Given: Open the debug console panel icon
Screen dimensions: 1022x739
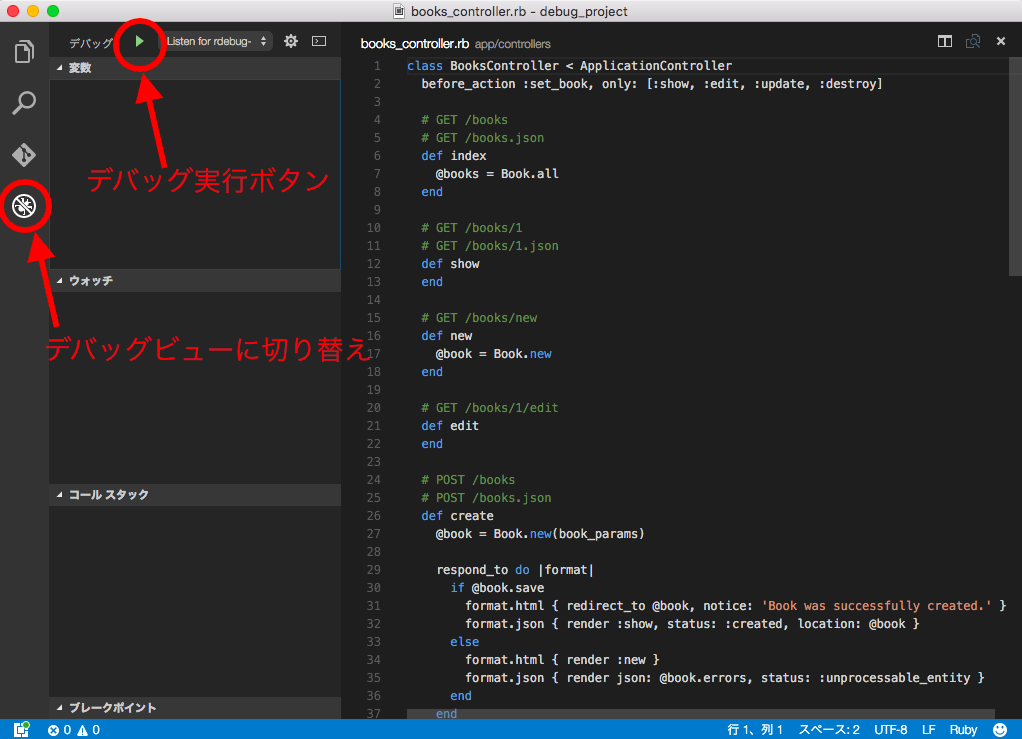Looking at the screenshot, I should (318, 41).
